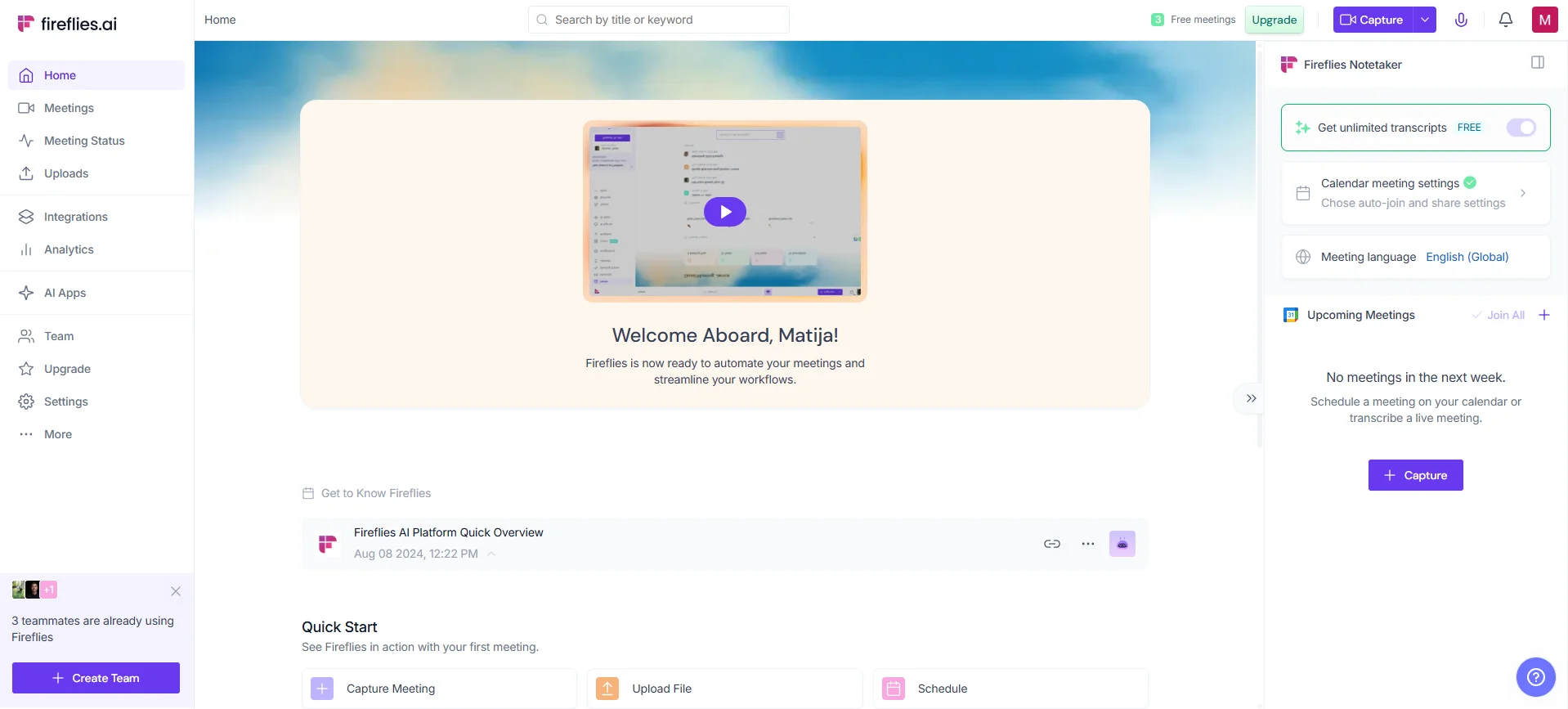Open the notifications bell
The height and width of the screenshot is (709, 1568).
tap(1506, 20)
